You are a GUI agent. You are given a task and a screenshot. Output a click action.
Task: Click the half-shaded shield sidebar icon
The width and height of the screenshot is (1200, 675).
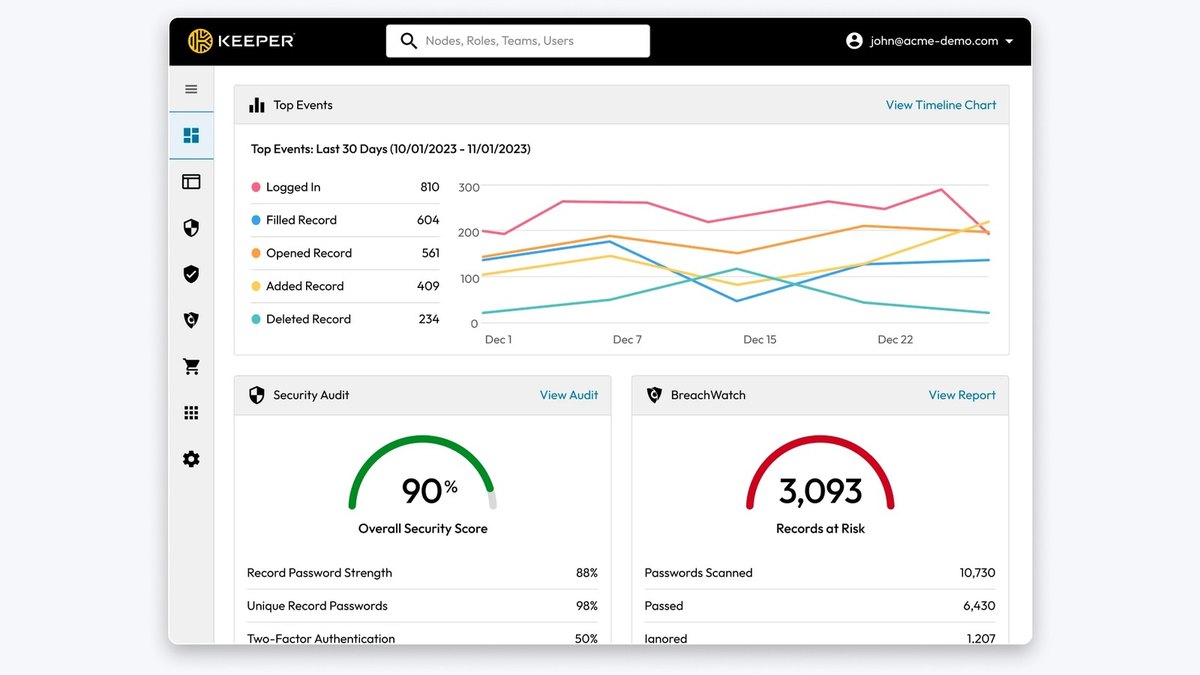pos(191,228)
